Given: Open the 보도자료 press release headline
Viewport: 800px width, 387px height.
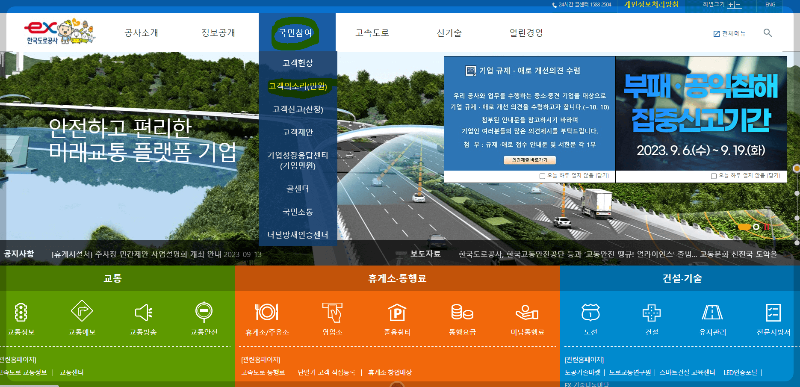Looking at the screenshot, I should (x=618, y=254).
